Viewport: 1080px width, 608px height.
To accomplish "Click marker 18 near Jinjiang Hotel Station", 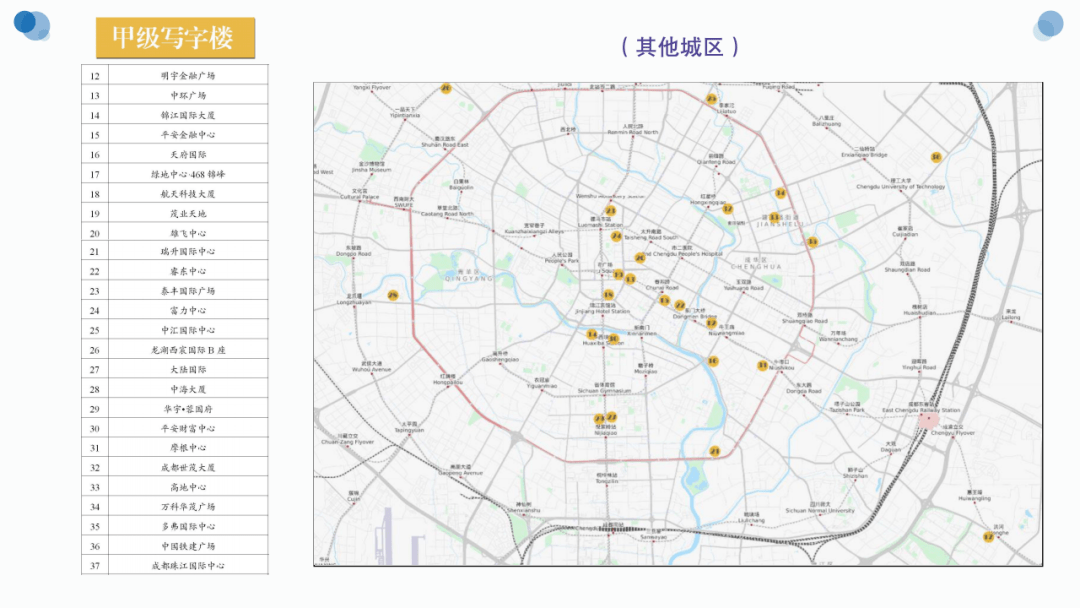I will [608, 294].
